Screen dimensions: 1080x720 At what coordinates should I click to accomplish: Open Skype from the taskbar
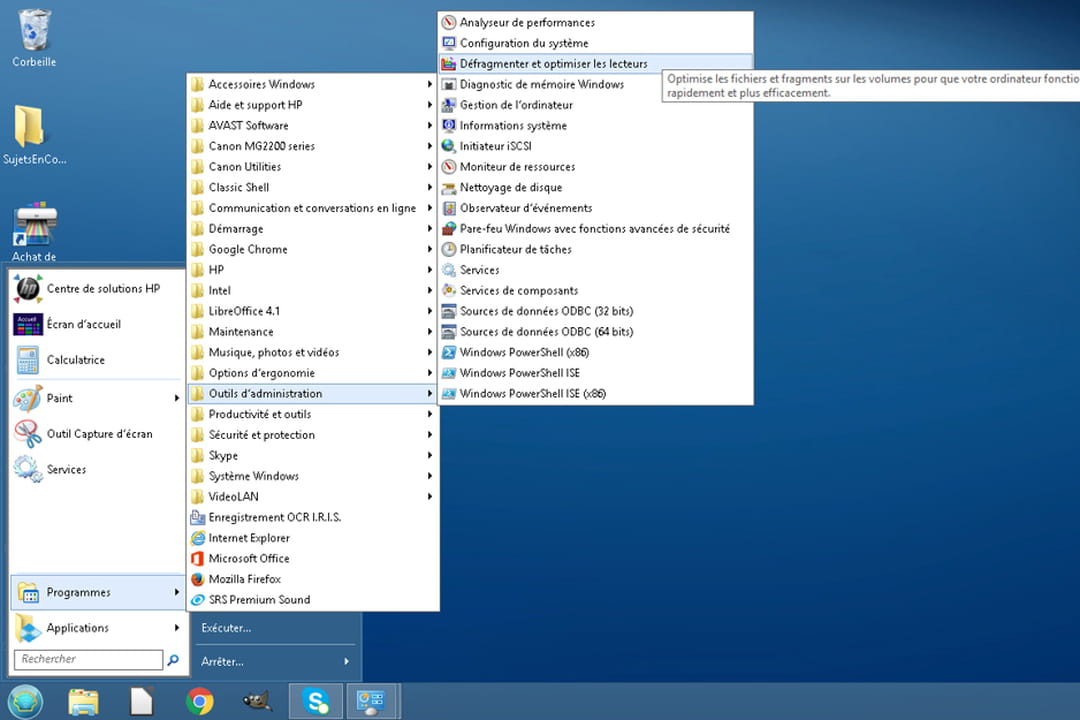click(316, 702)
